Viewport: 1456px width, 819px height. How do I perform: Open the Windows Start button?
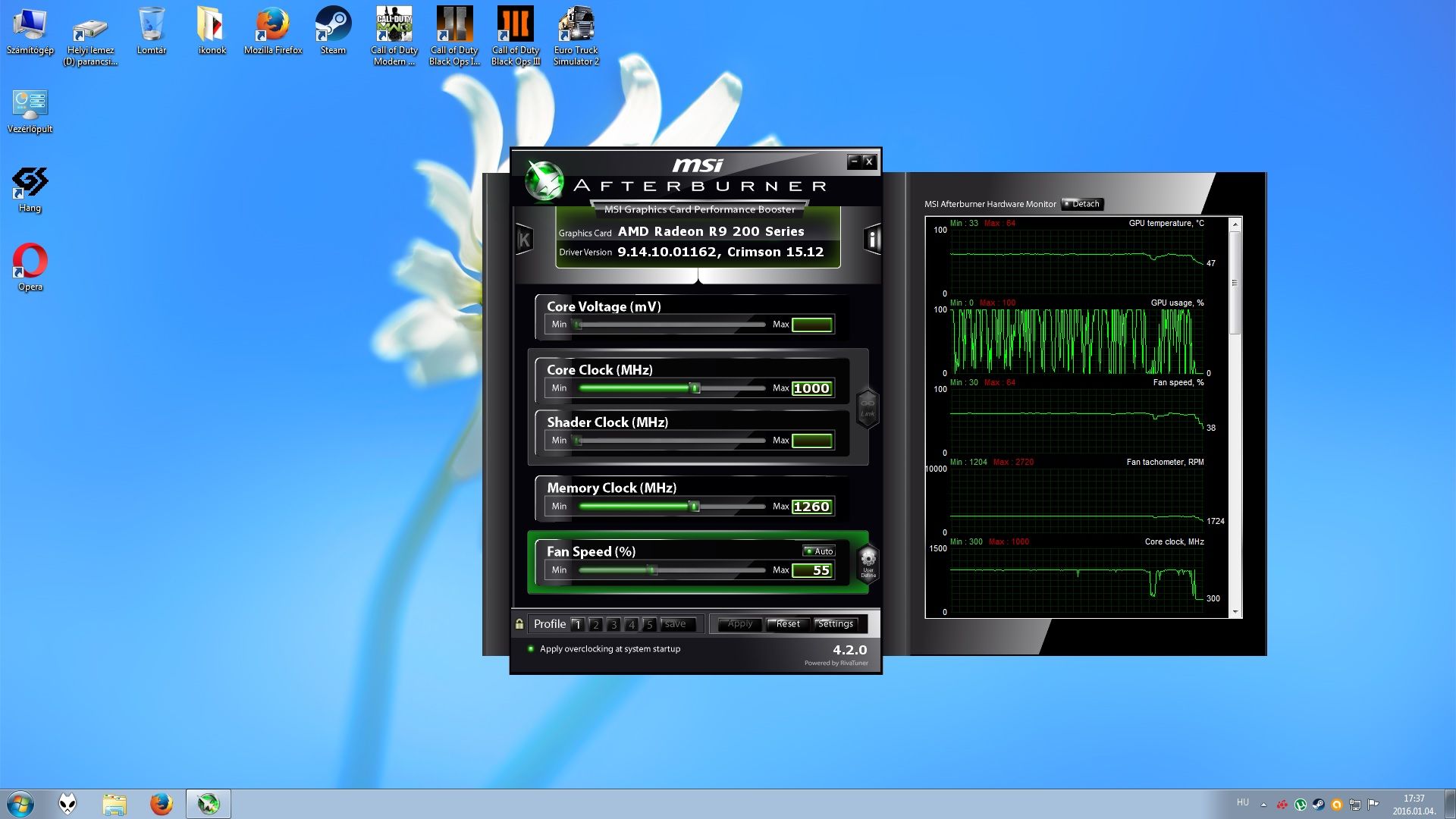point(20,804)
